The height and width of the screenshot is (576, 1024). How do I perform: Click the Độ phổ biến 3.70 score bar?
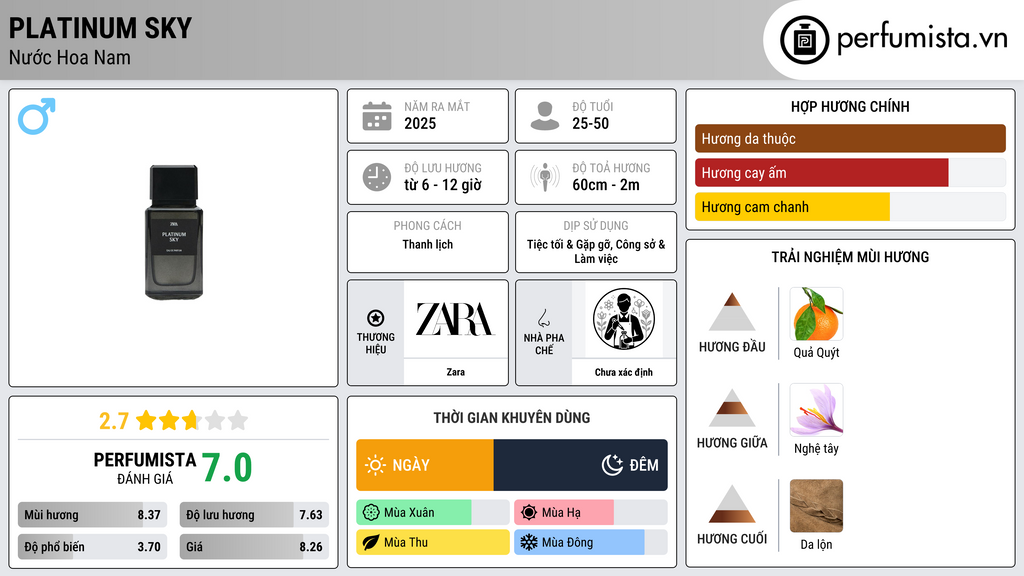92,547
